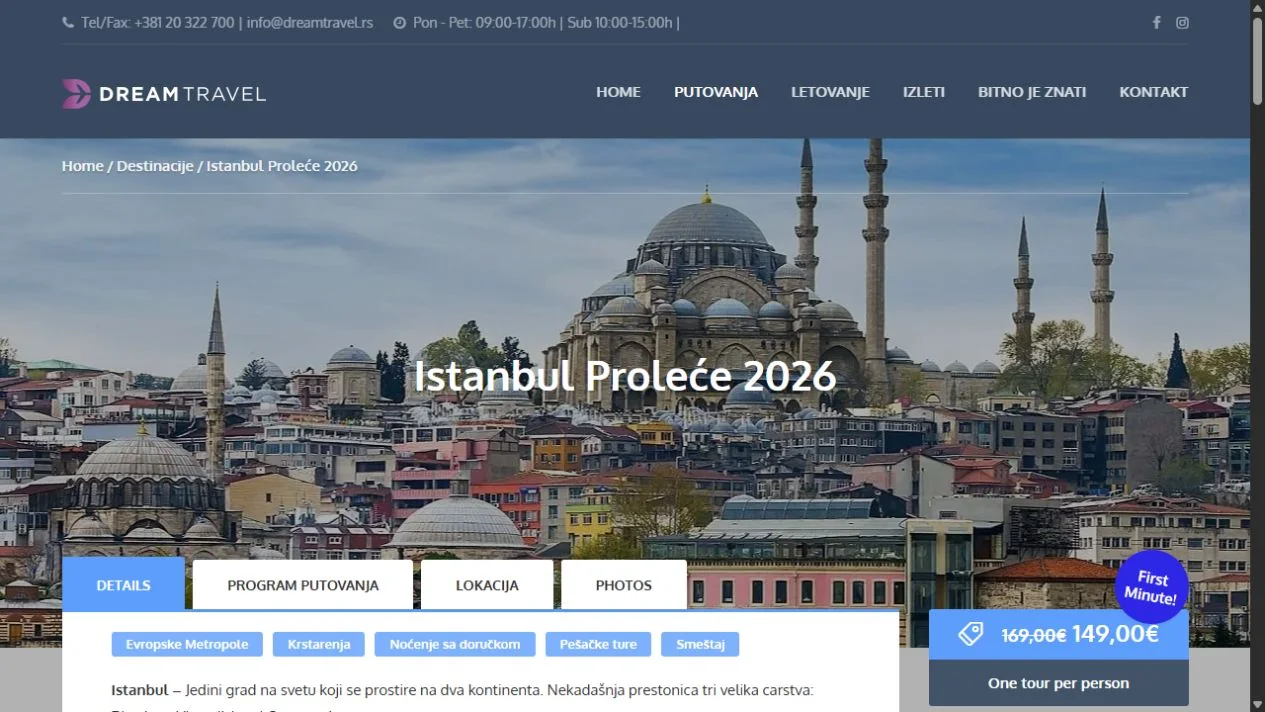Click the phone number +381 20 322 700

coord(184,23)
